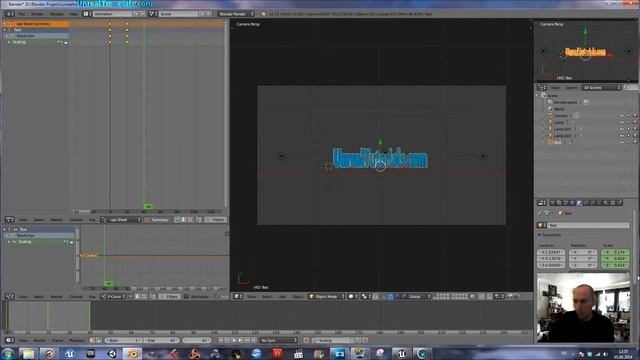Open the 3D View Add menu
This screenshot has height=360, width=640.
(282, 297)
